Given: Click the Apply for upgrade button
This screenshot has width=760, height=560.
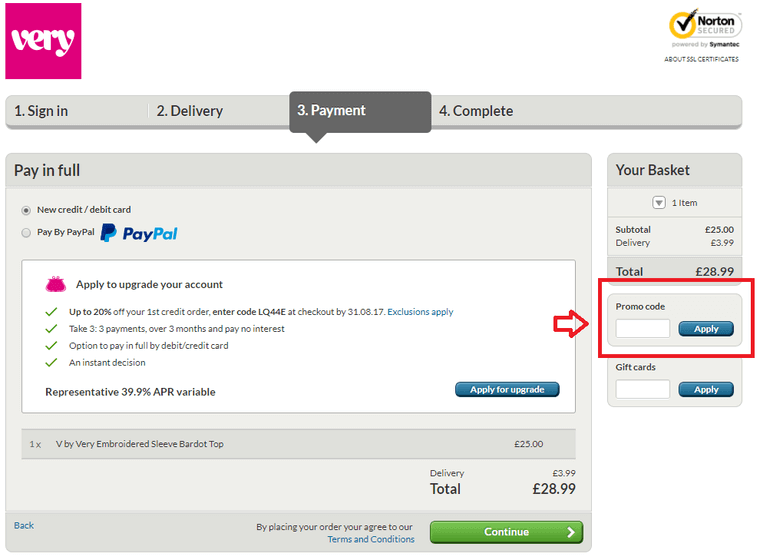Looking at the screenshot, I should coord(507,389).
